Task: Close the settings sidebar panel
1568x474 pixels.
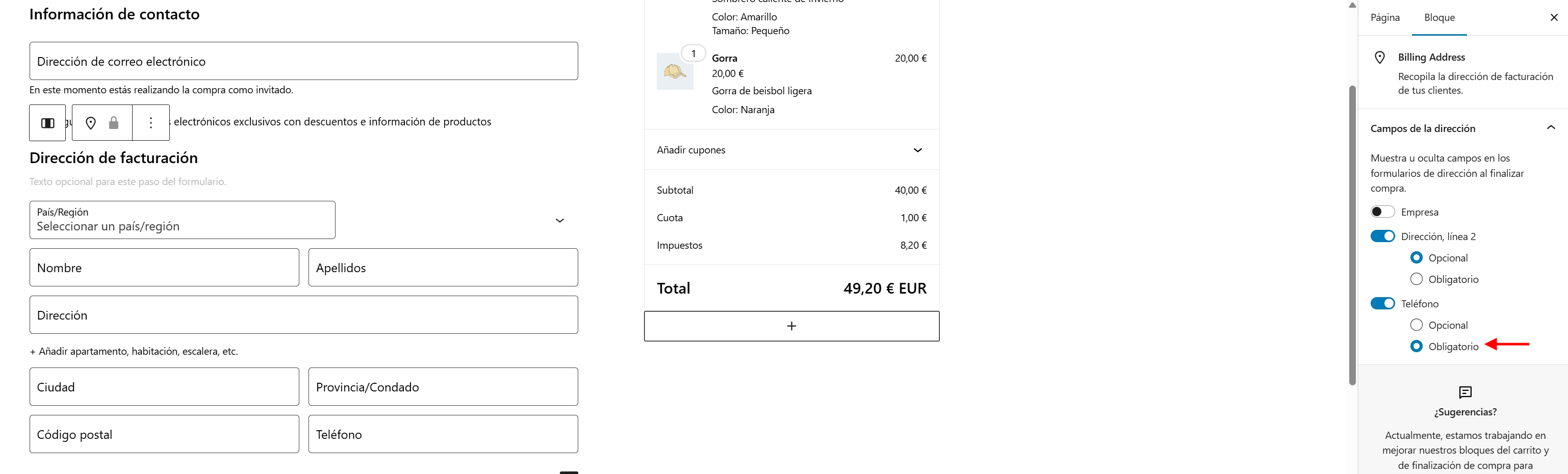Action: tap(1553, 18)
